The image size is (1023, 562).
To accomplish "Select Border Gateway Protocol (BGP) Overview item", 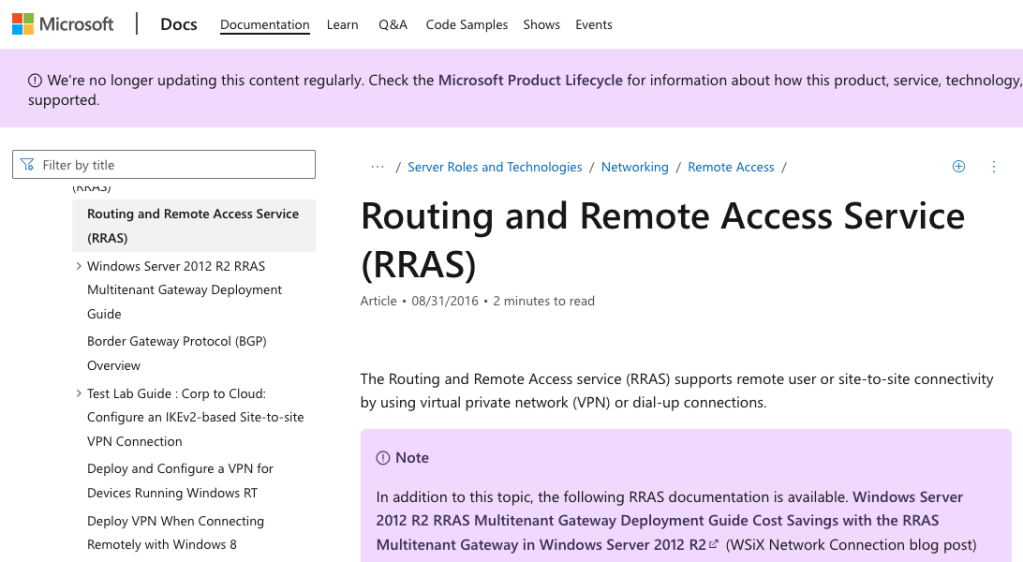I will [x=176, y=353].
